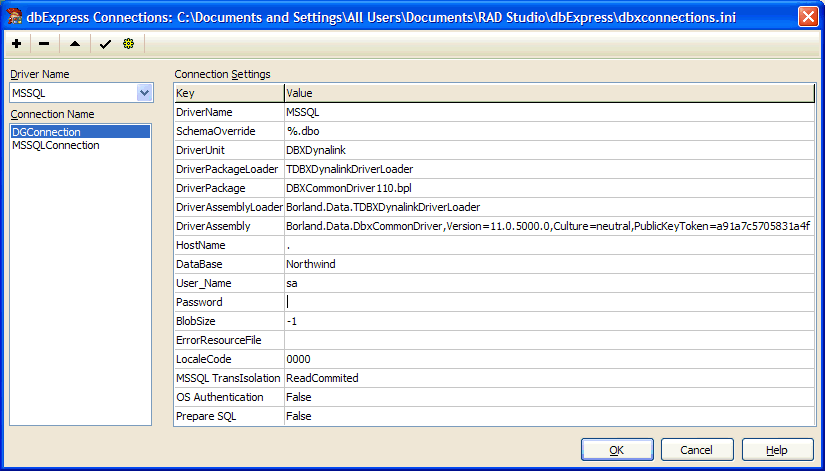
Task: Click the Rename Connection triangle icon
Action: point(75,44)
